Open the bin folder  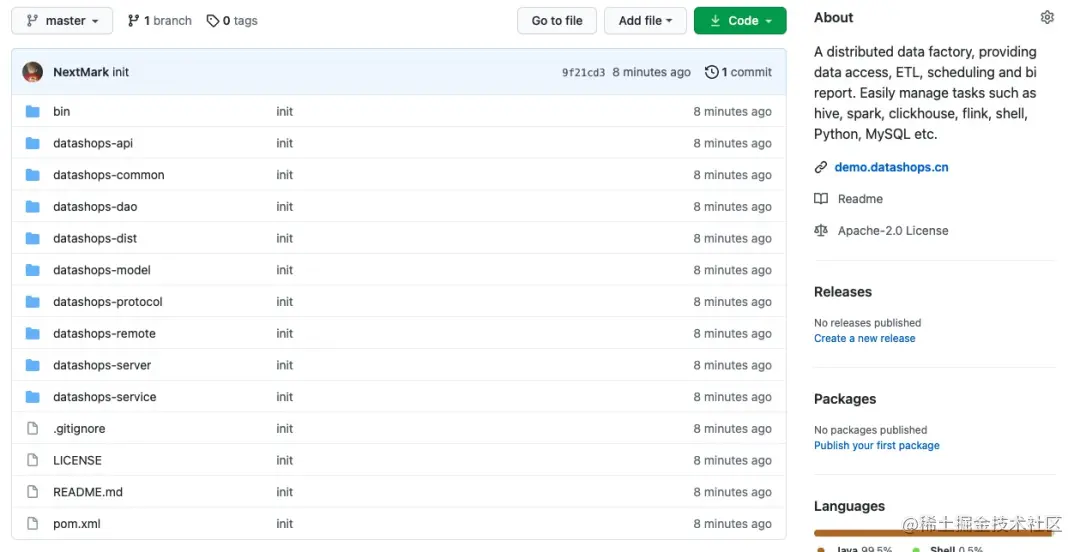(61, 112)
